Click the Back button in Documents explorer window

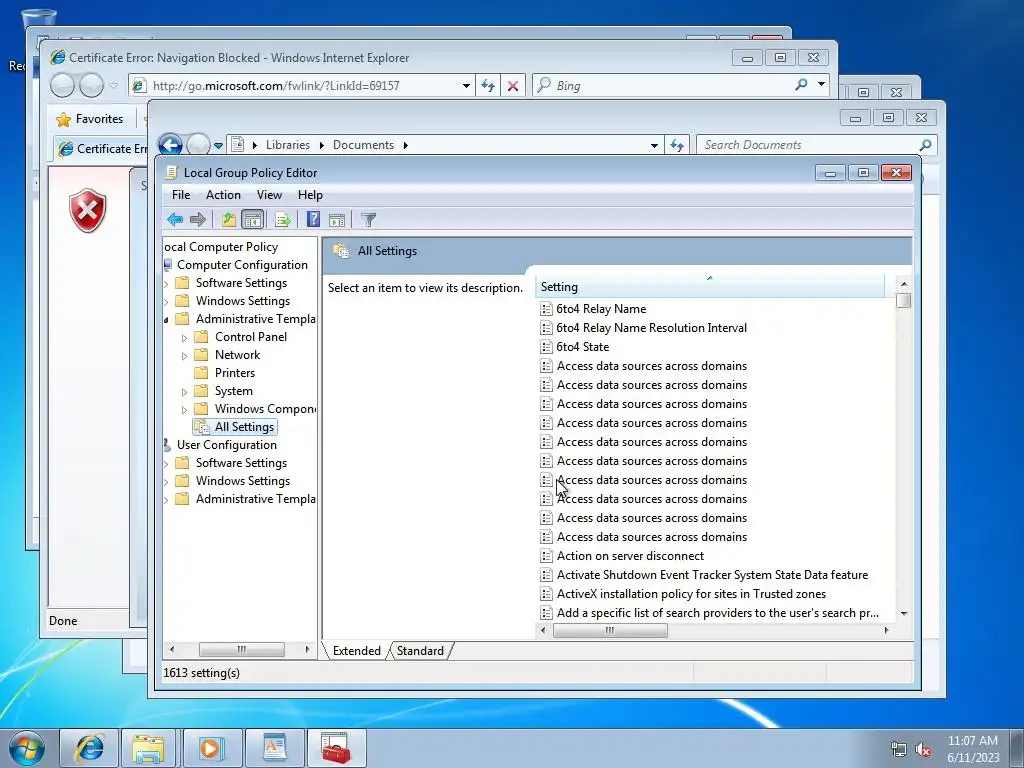tap(170, 144)
